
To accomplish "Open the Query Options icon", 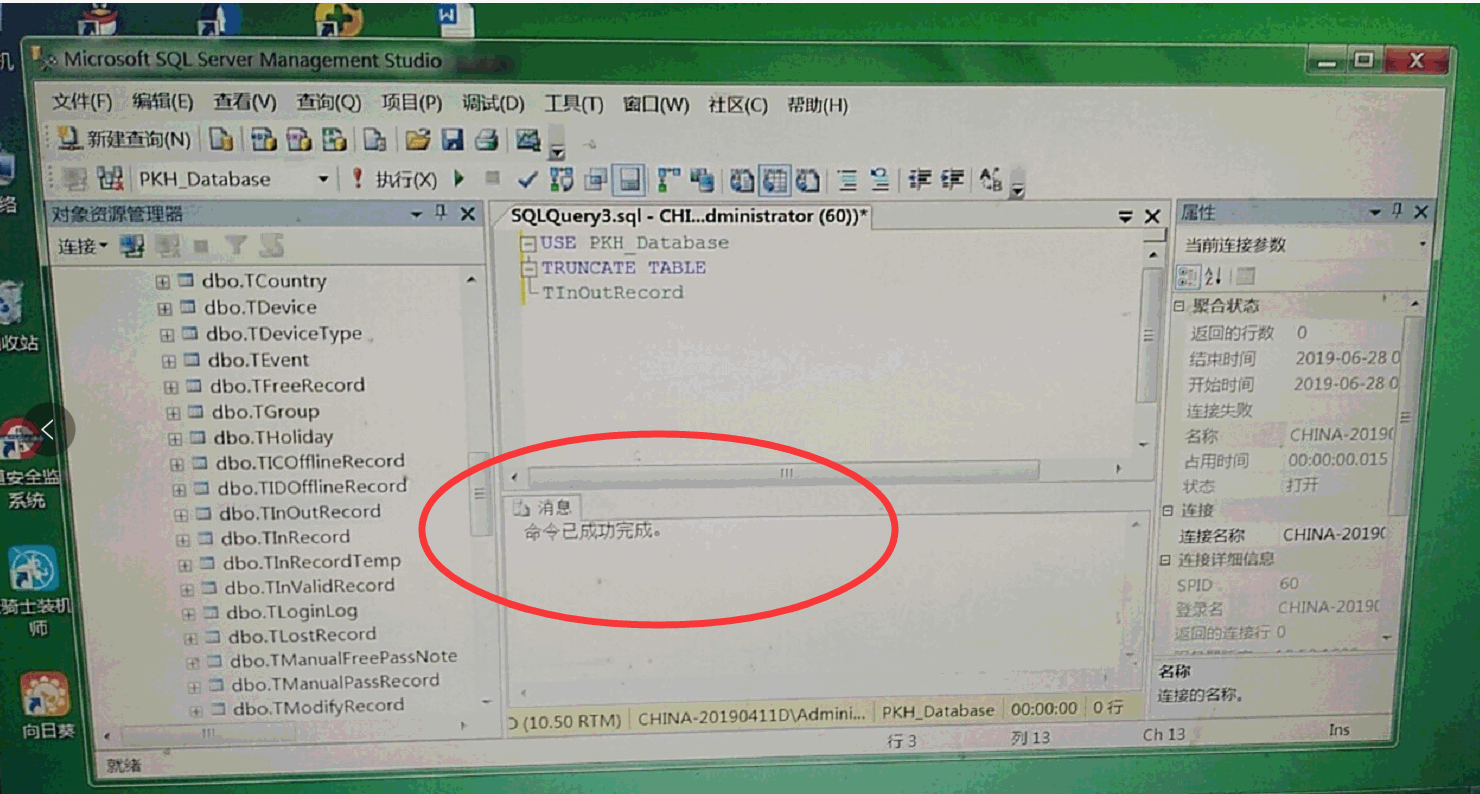I will [x=596, y=180].
